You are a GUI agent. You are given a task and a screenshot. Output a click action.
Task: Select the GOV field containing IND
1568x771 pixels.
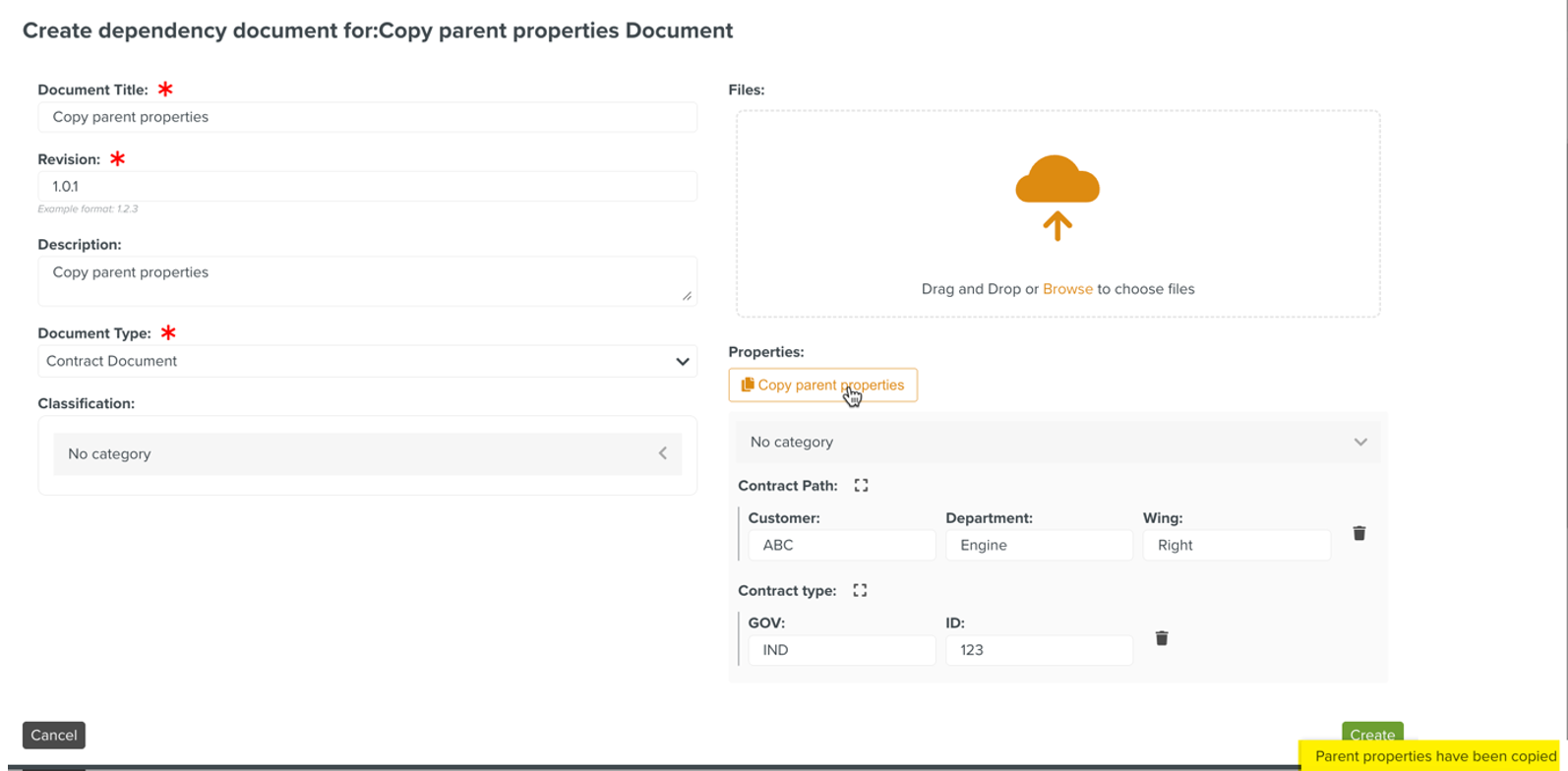coord(841,650)
